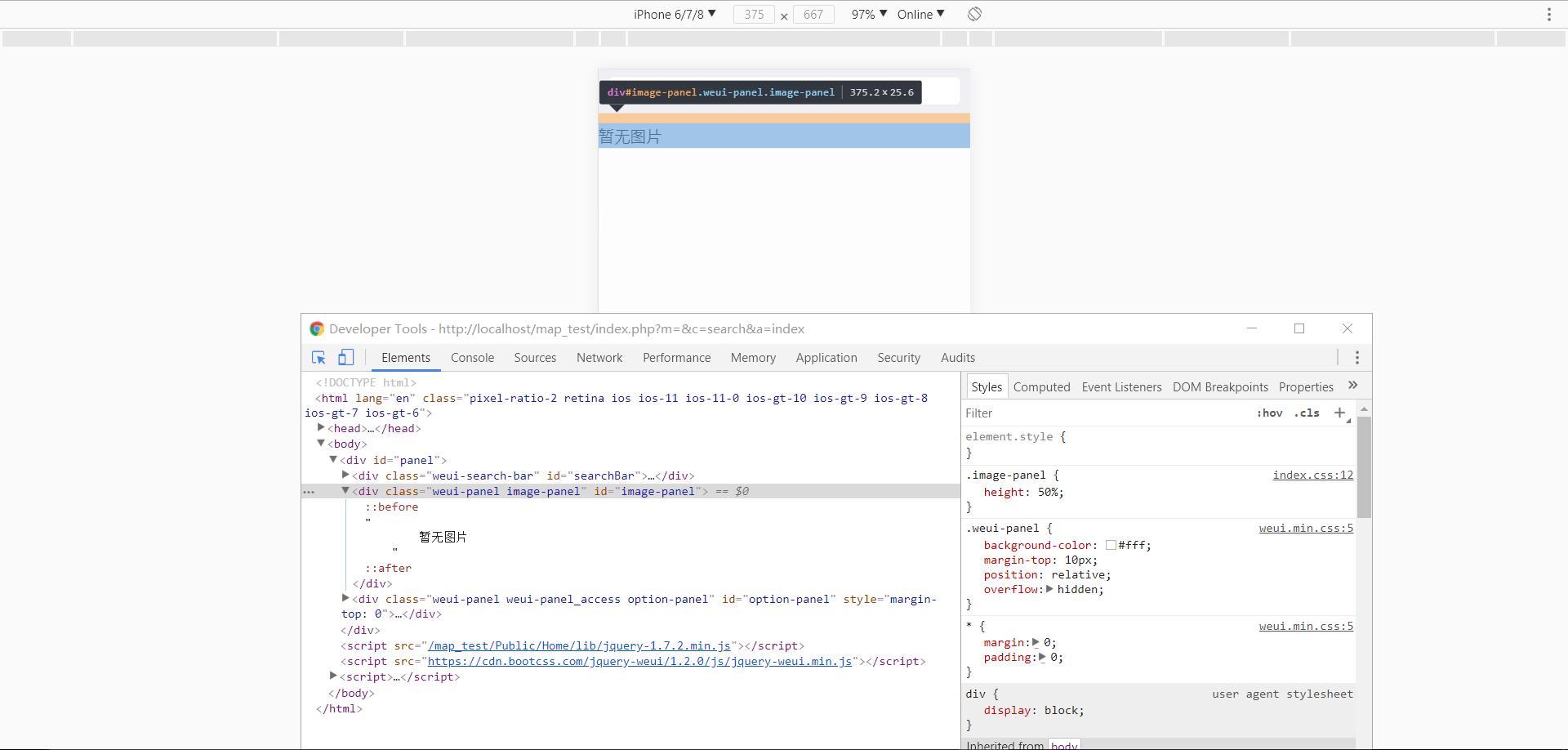Screen dimensions: 1568x750
Task: Open the DevTools customize menu dots
Action: pyautogui.click(x=1357, y=358)
